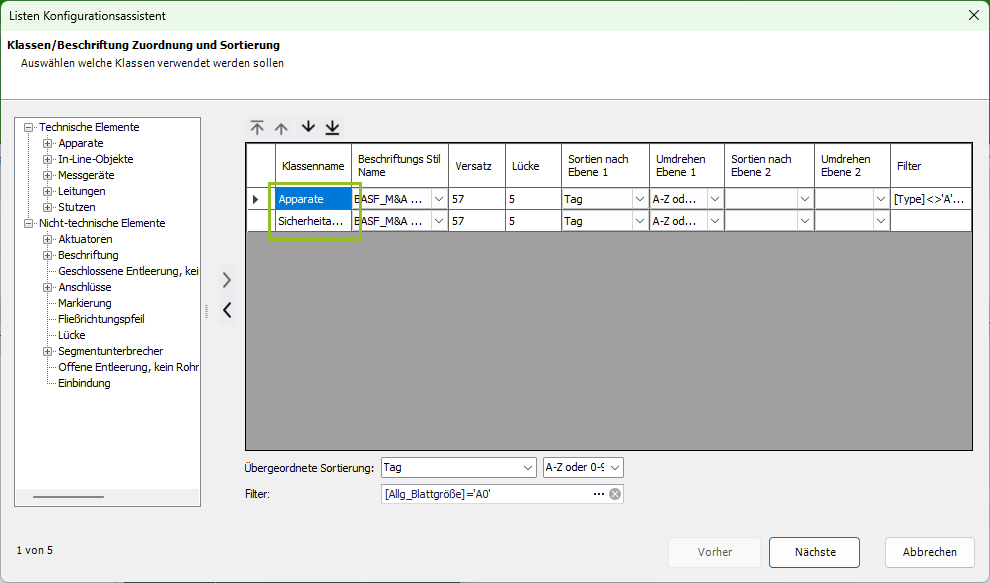The width and height of the screenshot is (990, 583).
Task: Click the Nächste button
Action: tap(815, 552)
